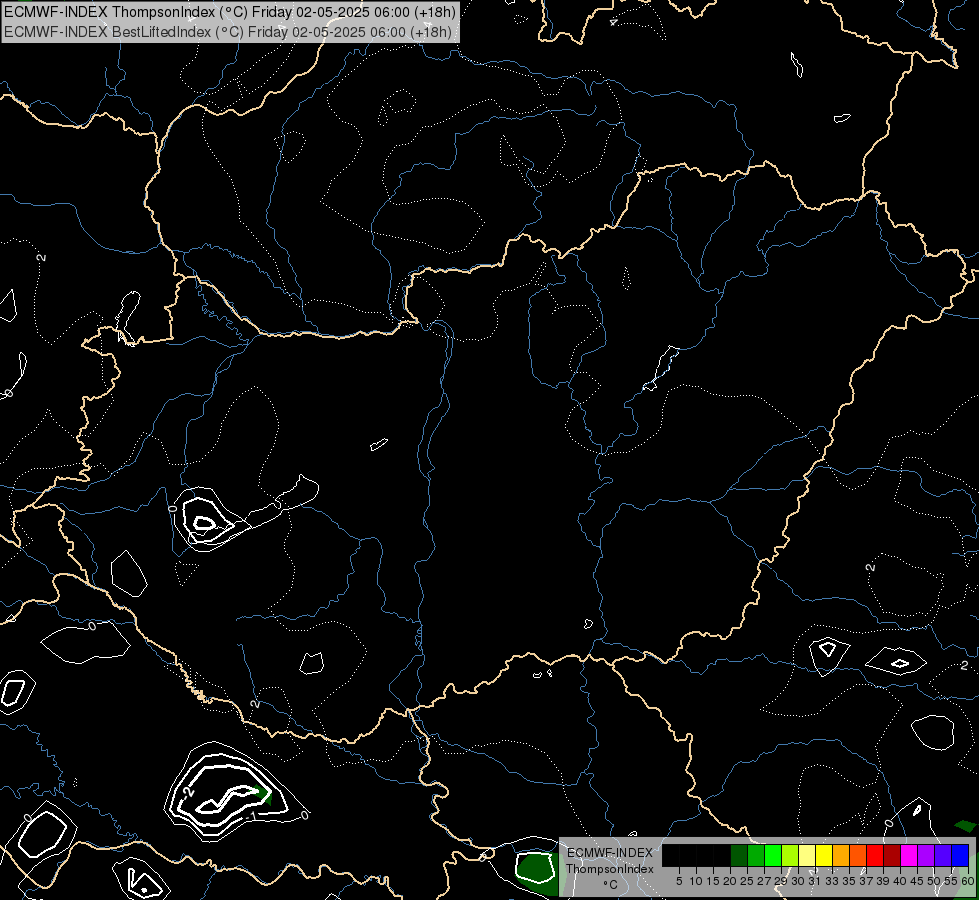Screen dimensions: 979x900
Task: Pick the purple 45–50 legend swatch
Action: (x=926, y=855)
